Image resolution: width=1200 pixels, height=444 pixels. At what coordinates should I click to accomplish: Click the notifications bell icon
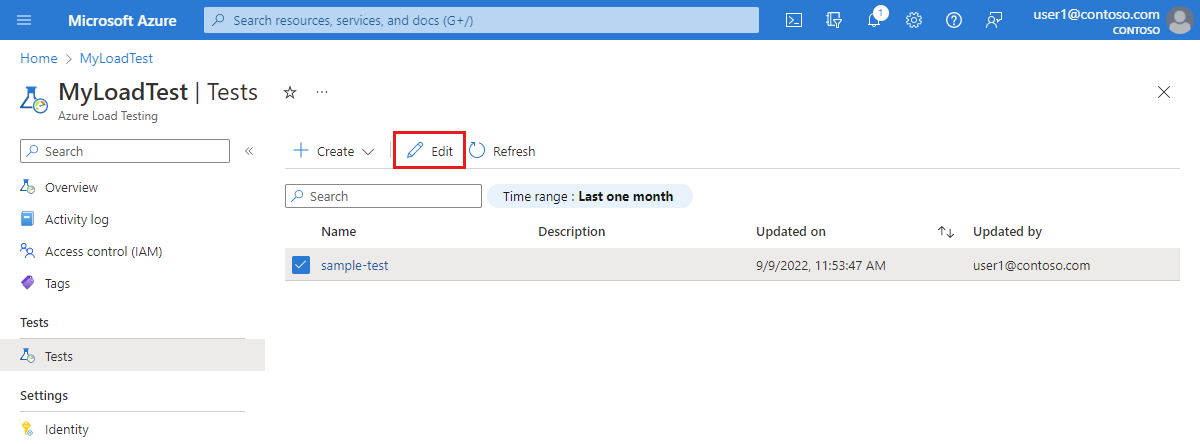coord(875,20)
